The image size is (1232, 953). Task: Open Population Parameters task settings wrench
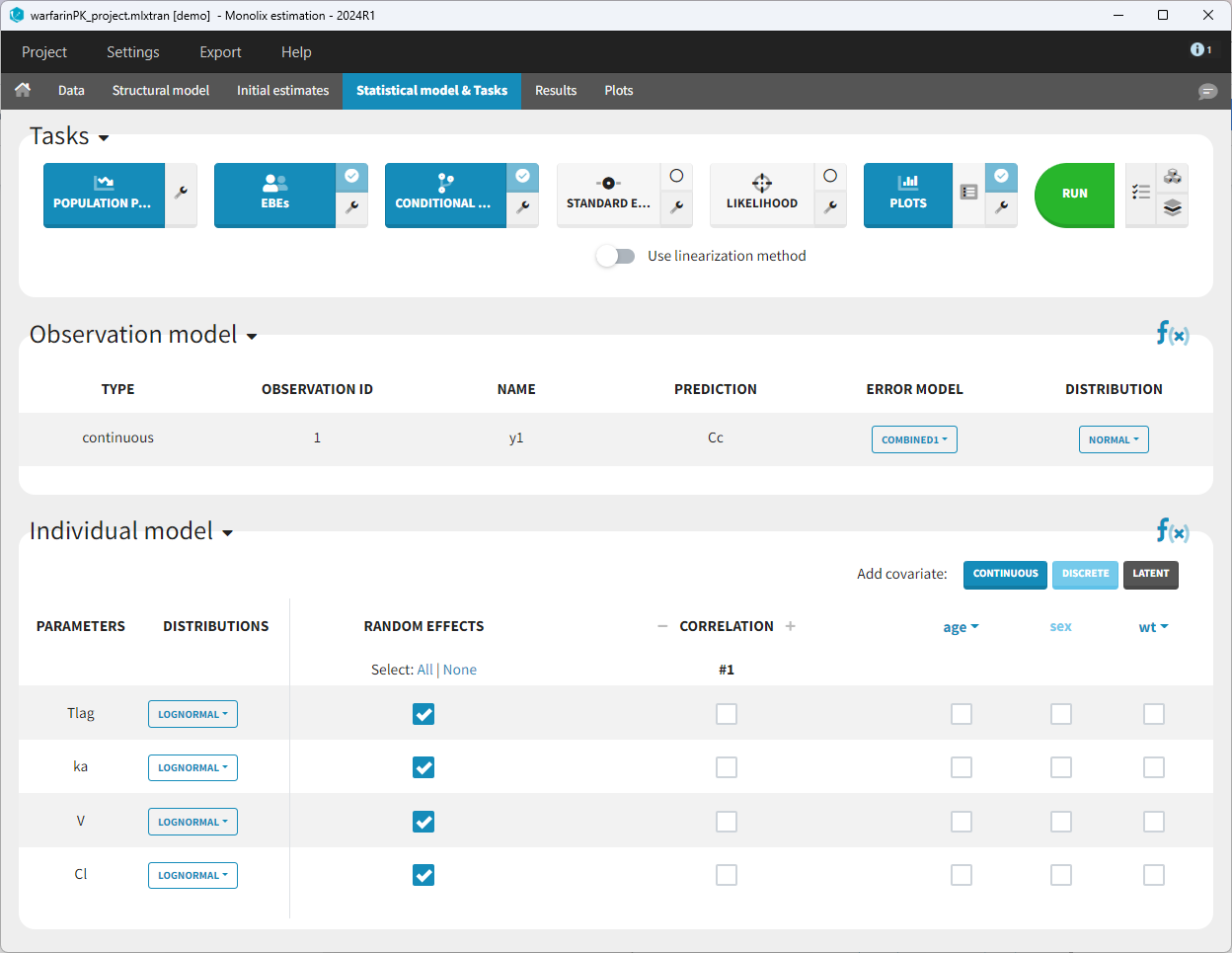(181, 194)
